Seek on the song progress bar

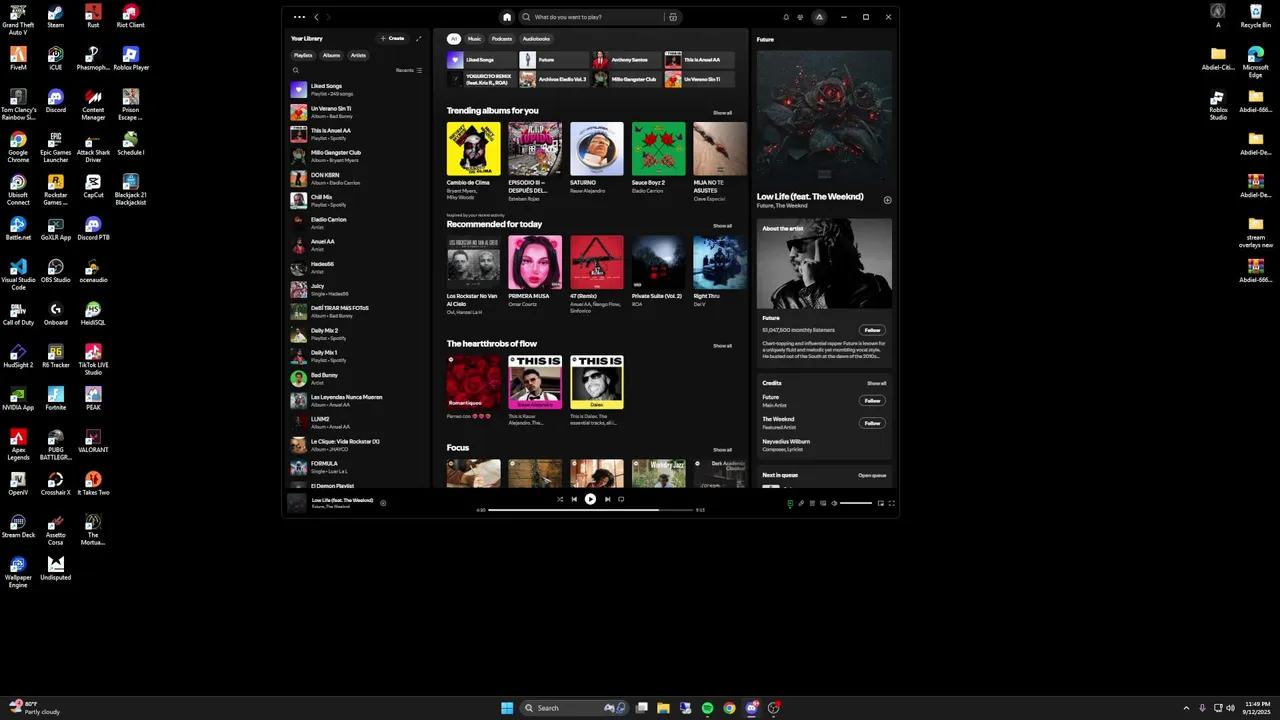click(590, 510)
